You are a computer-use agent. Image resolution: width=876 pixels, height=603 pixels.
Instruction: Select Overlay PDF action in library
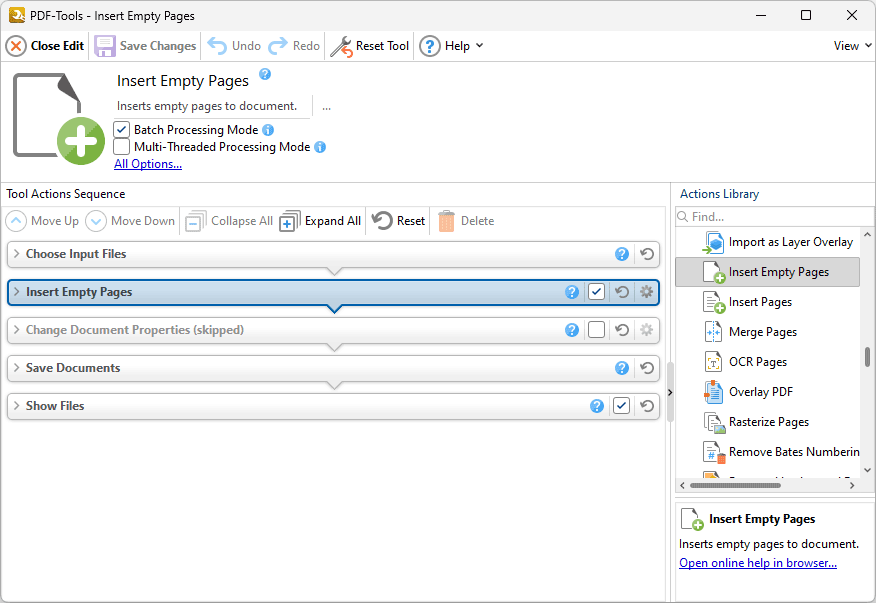click(748, 392)
